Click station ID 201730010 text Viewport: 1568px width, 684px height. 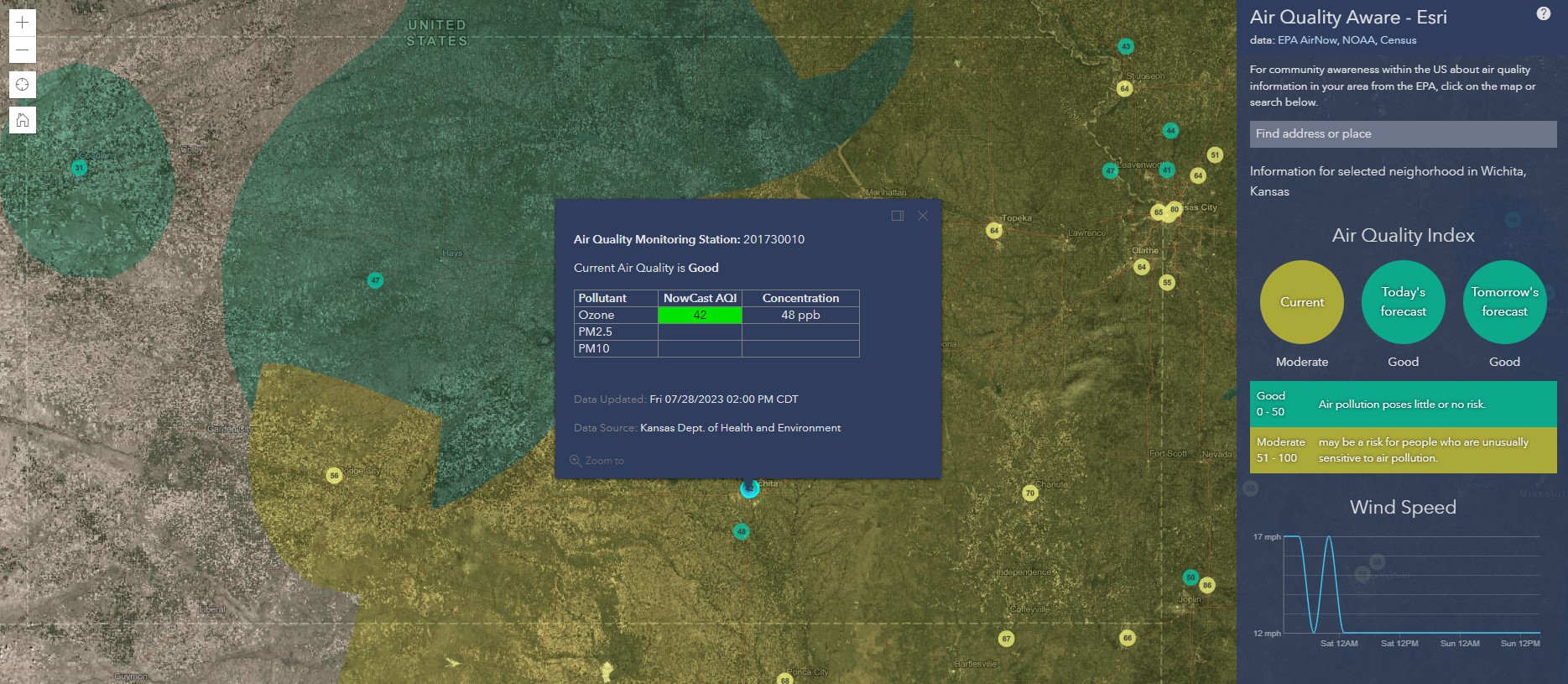tap(774, 239)
